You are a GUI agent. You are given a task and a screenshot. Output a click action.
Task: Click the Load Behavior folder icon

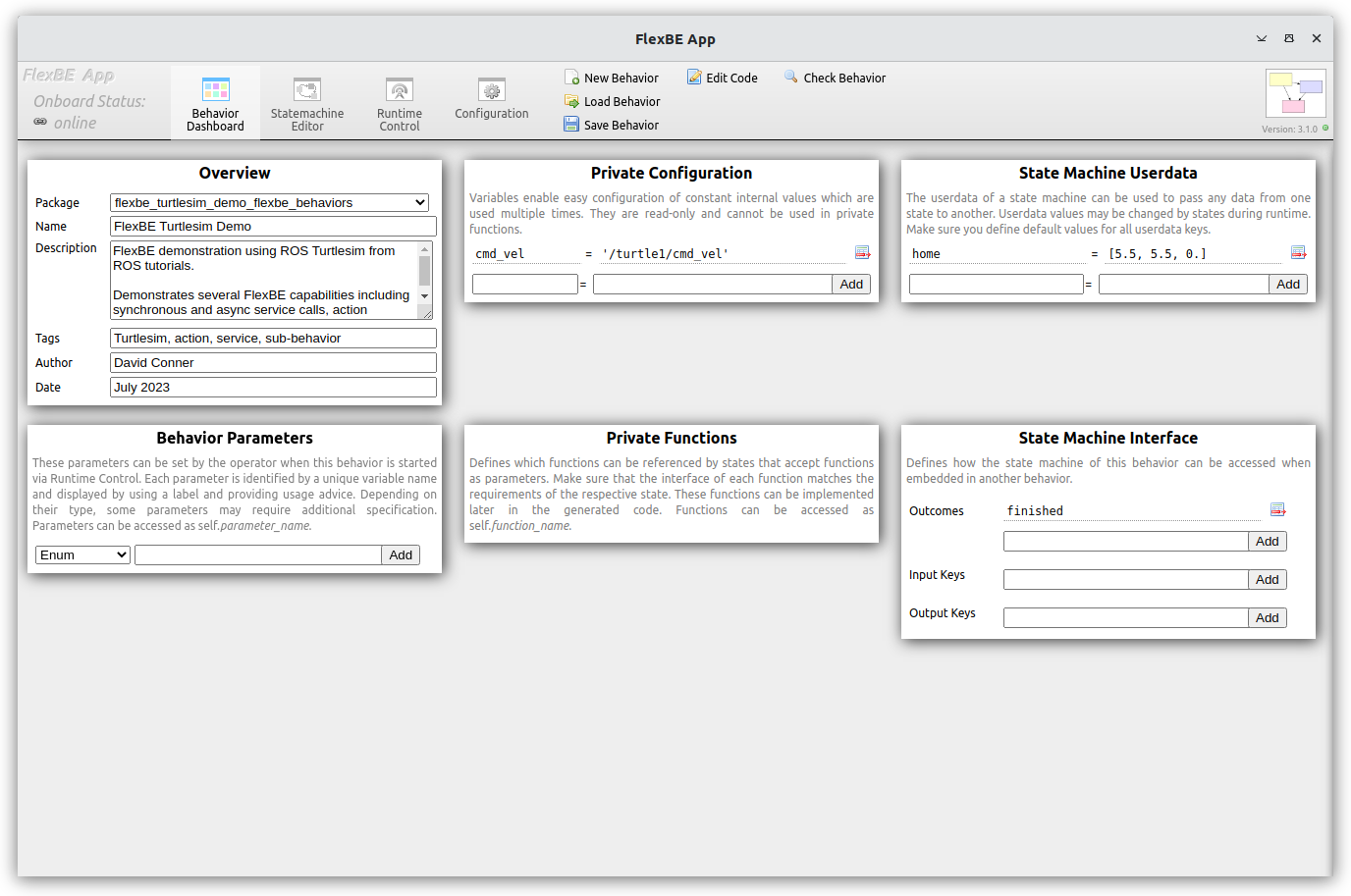(x=571, y=100)
